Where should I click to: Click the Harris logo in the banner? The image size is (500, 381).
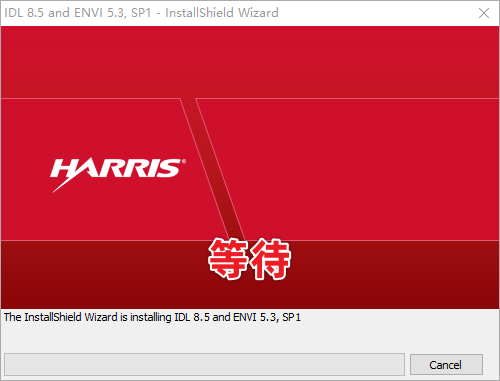coord(118,175)
